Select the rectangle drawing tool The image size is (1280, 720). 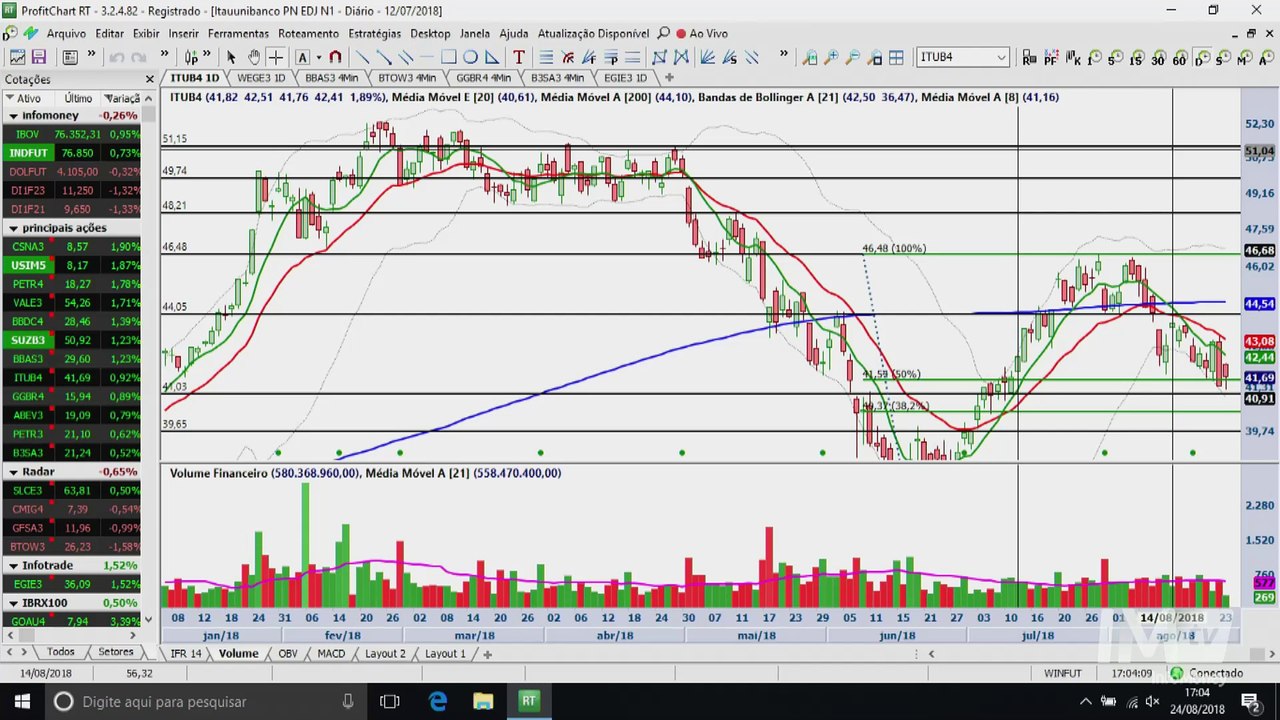[449, 57]
